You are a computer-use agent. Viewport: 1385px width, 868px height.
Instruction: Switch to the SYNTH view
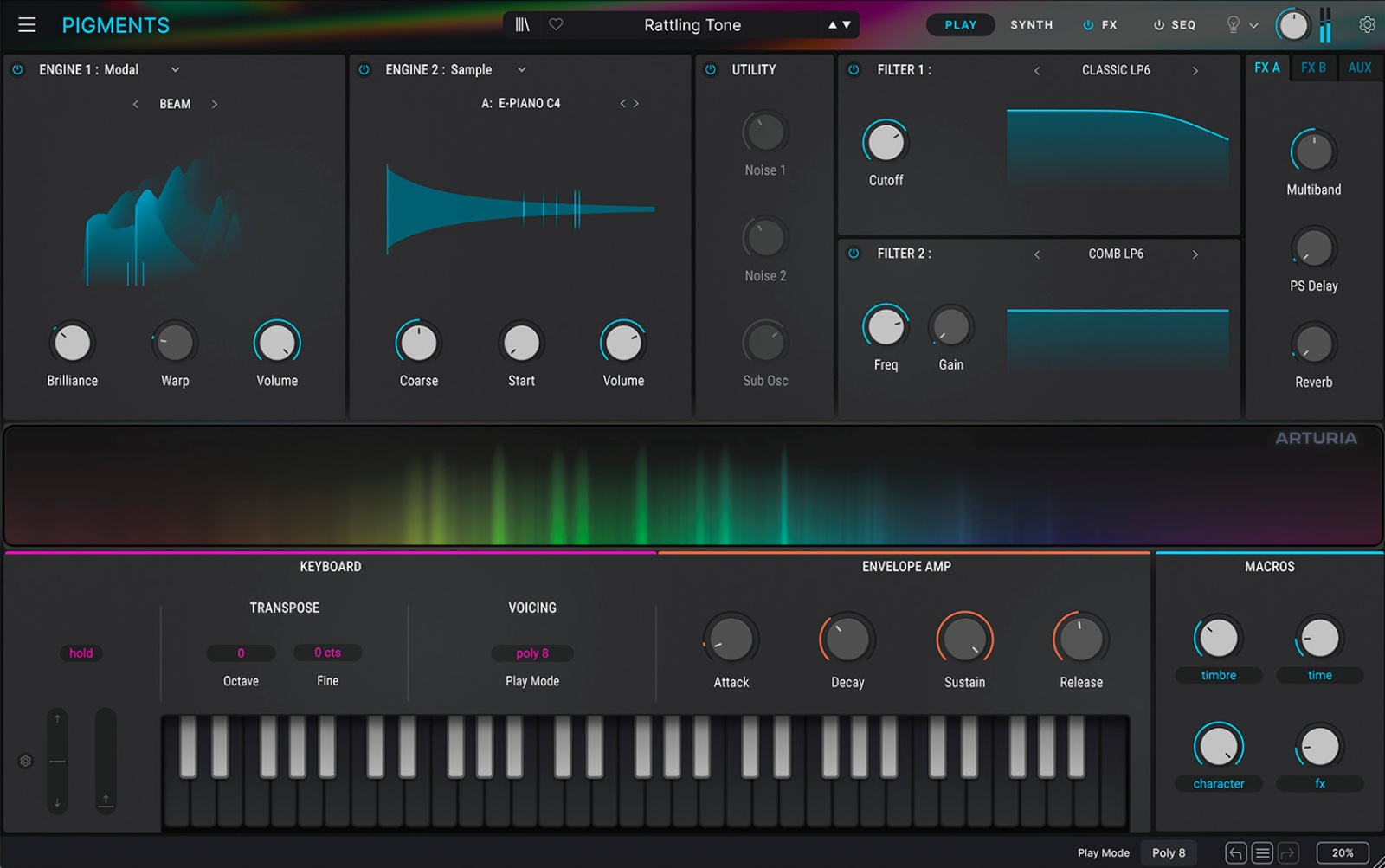[1031, 25]
